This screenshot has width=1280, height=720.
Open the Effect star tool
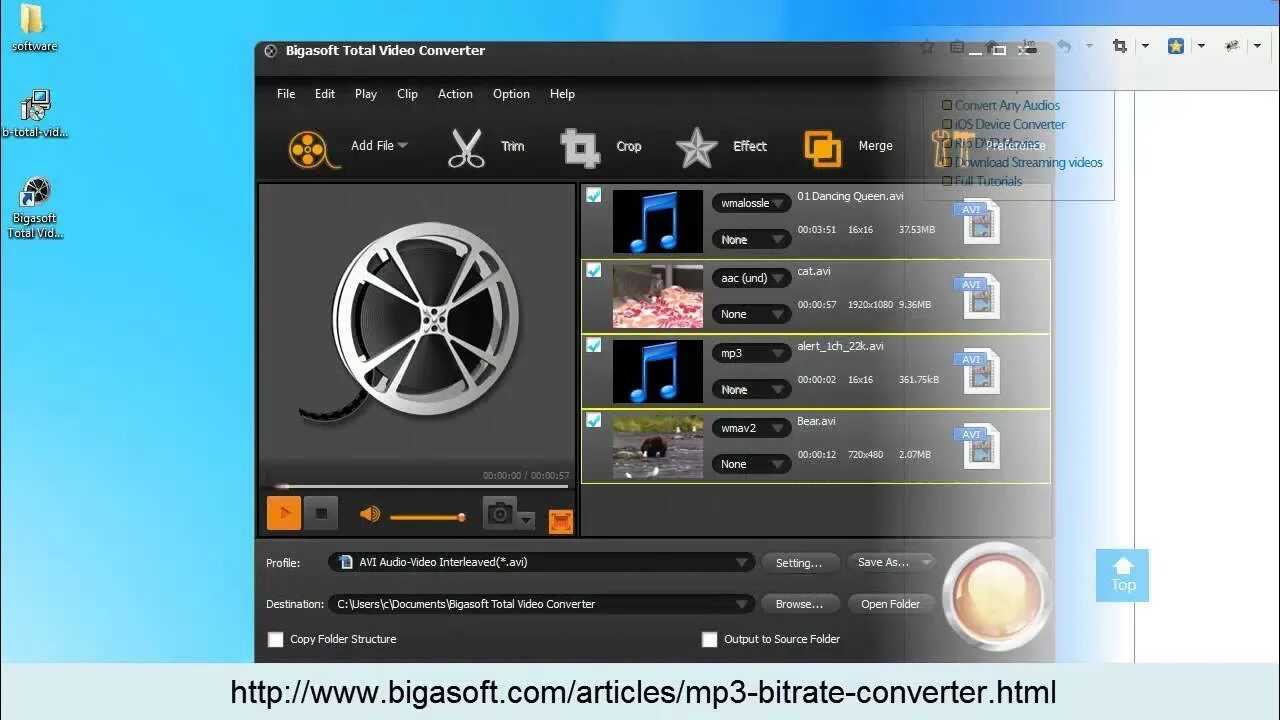[696, 148]
